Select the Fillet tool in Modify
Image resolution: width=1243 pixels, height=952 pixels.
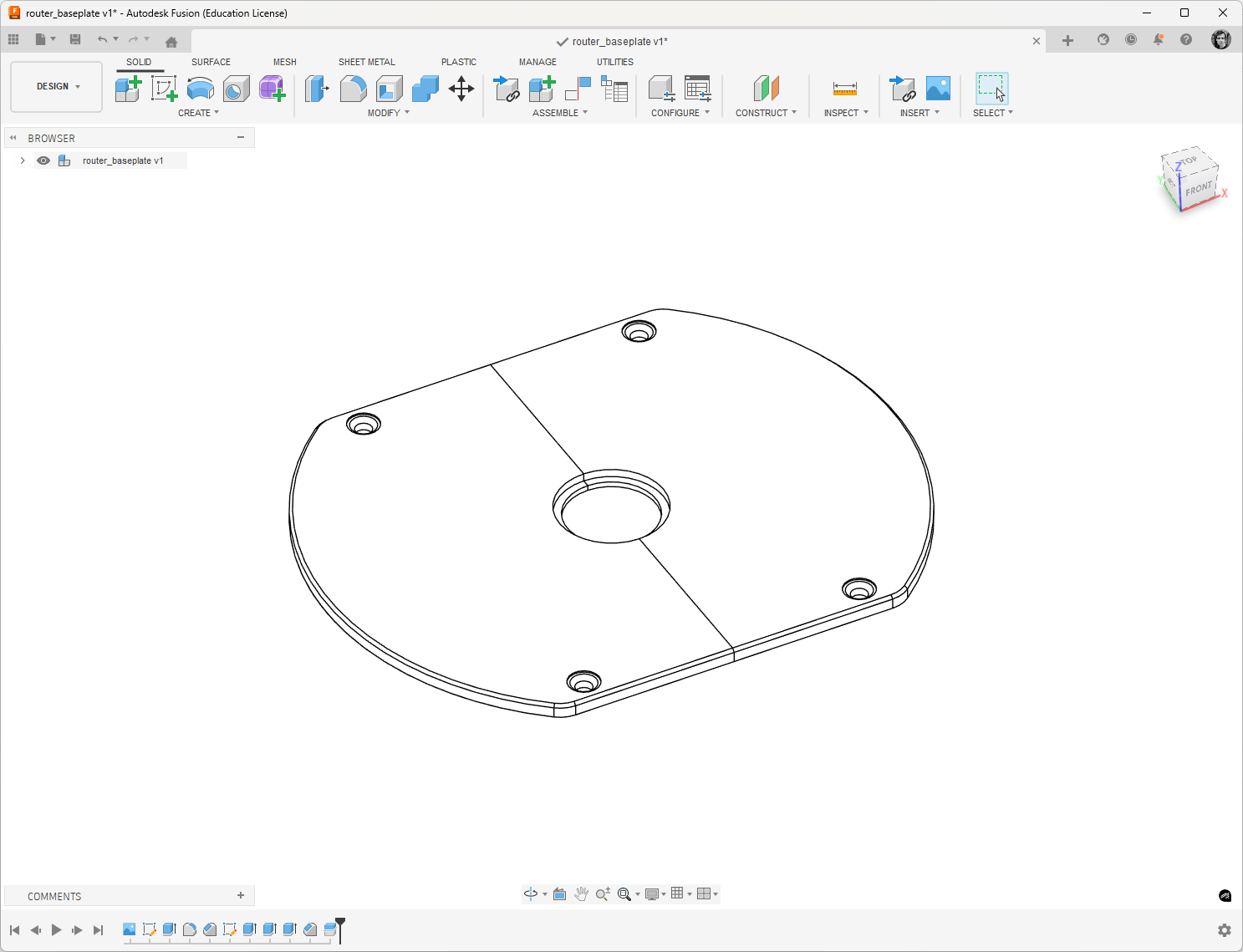pos(353,89)
